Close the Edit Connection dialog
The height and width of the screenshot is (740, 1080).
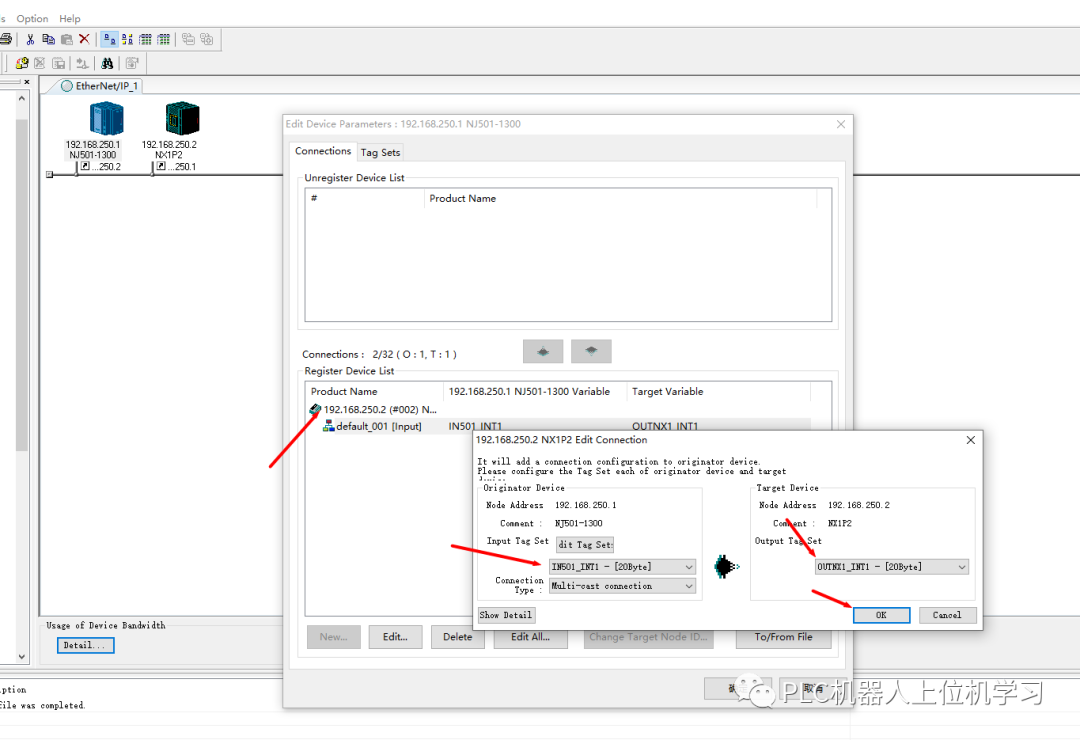970,440
